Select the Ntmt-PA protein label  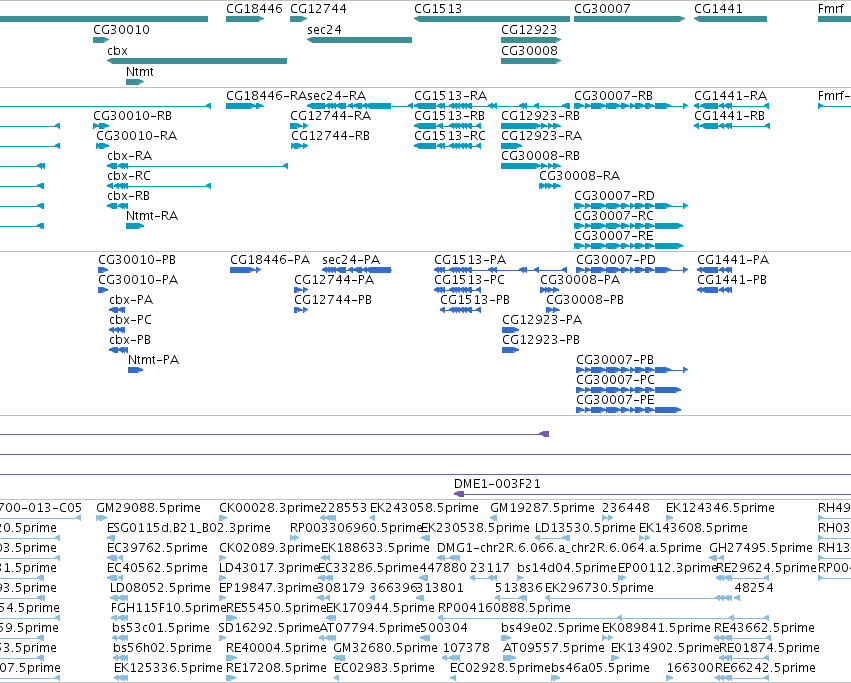pyautogui.click(x=154, y=360)
